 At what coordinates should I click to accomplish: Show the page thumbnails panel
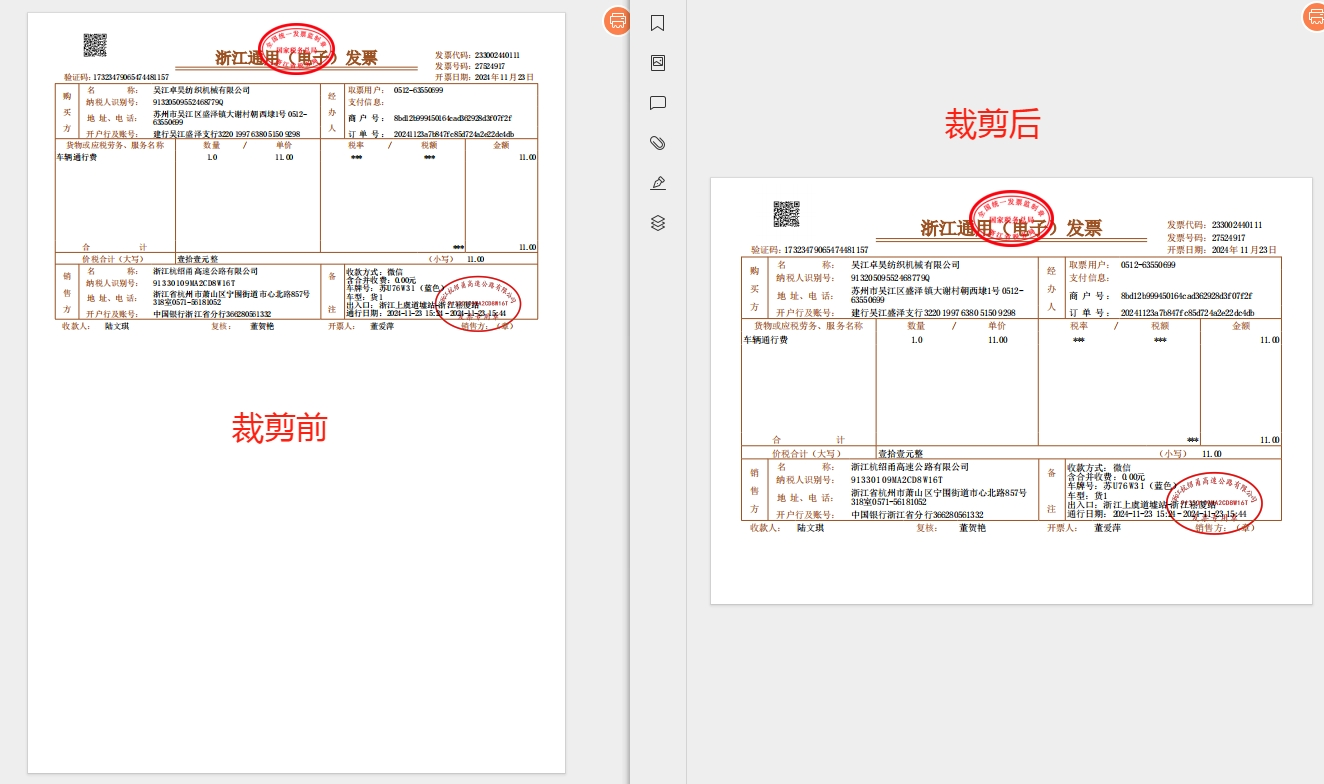[x=658, y=63]
